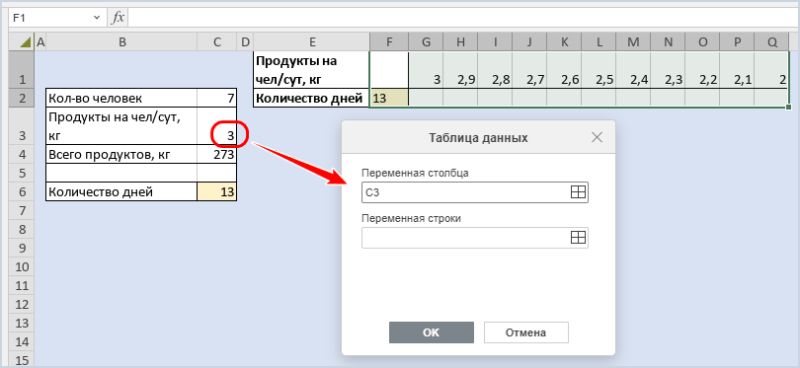Screen dimensions: 800x368
Task: Confirm the dialog with OK button
Action: click(x=431, y=332)
